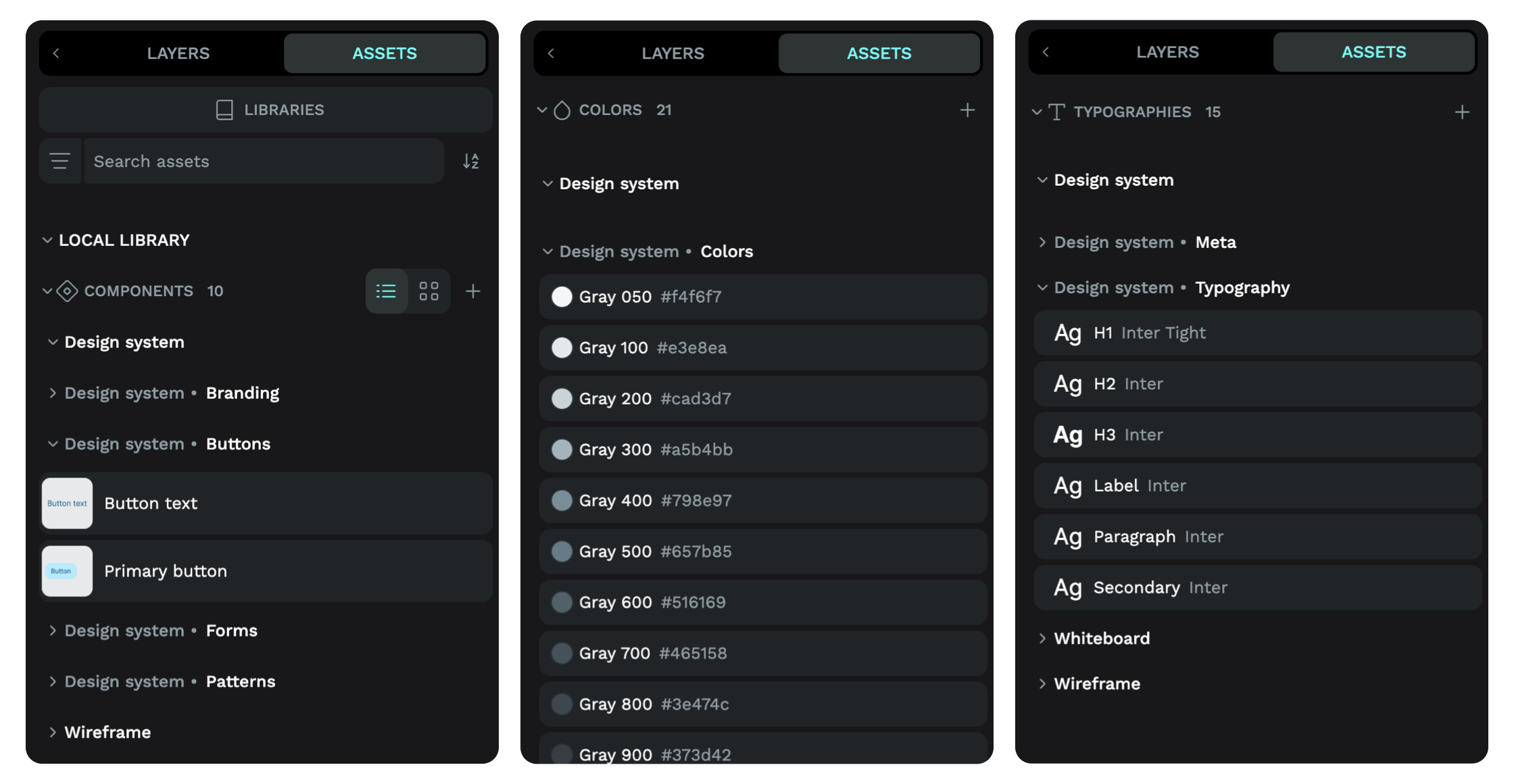
Task: Click the sort/filter icon in search bar
Action: pyautogui.click(x=470, y=161)
